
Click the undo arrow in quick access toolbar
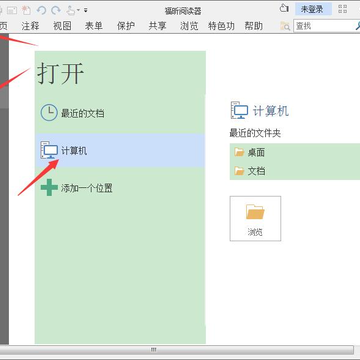pyautogui.click(x=41, y=10)
